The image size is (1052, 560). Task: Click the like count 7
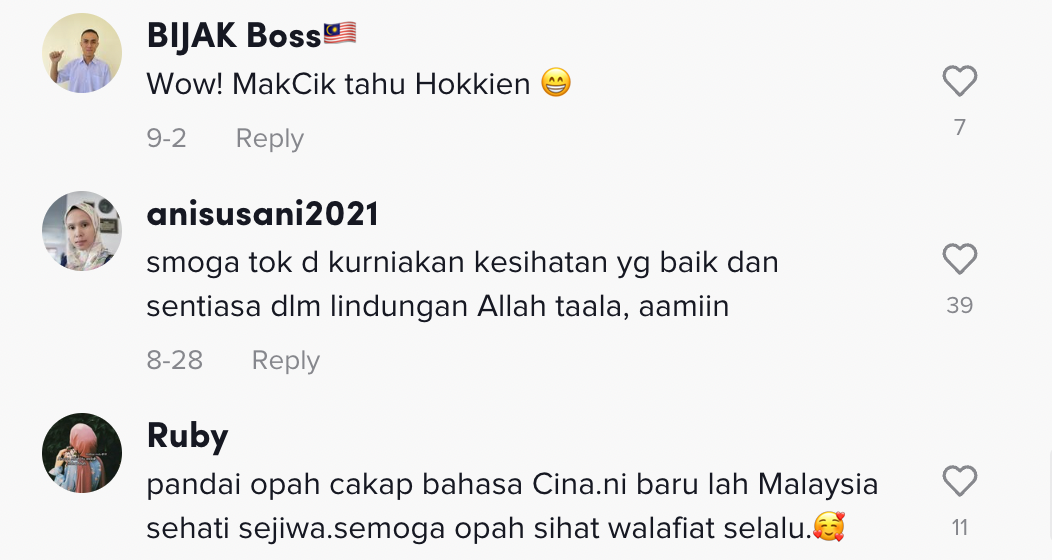click(959, 127)
